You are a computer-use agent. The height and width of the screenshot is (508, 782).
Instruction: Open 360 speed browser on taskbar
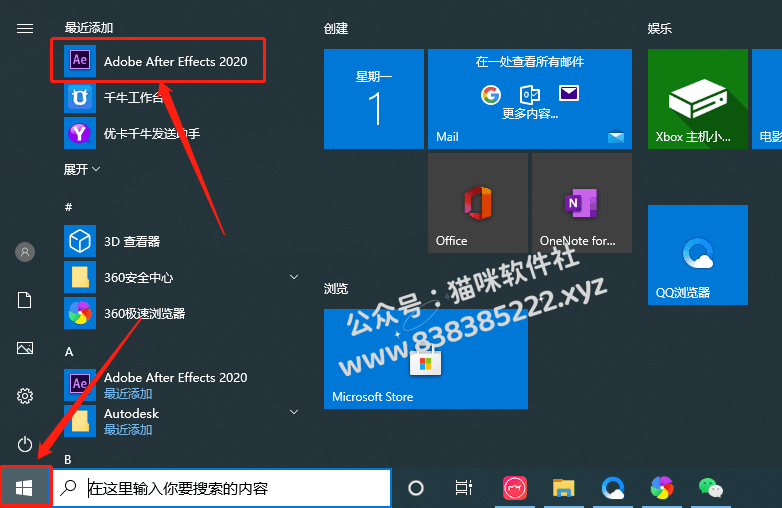point(662,488)
